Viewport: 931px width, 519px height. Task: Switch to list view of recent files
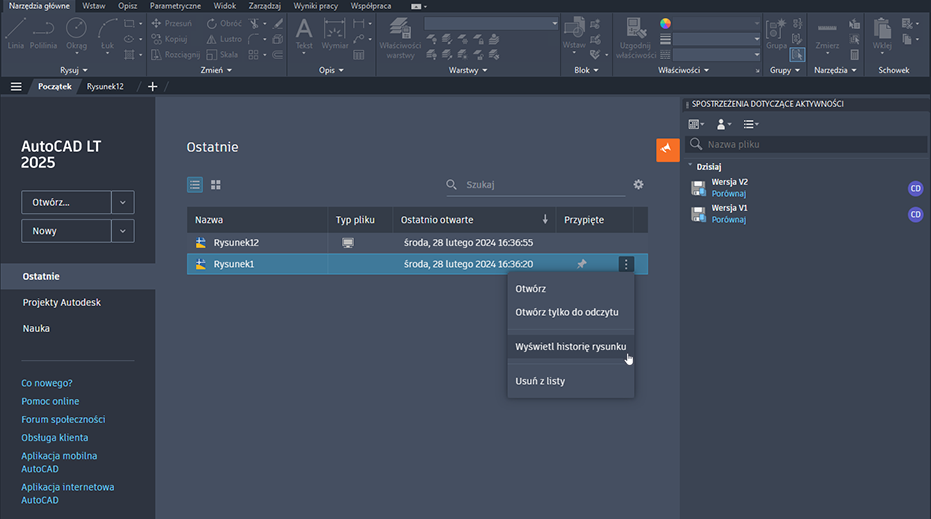coord(195,185)
